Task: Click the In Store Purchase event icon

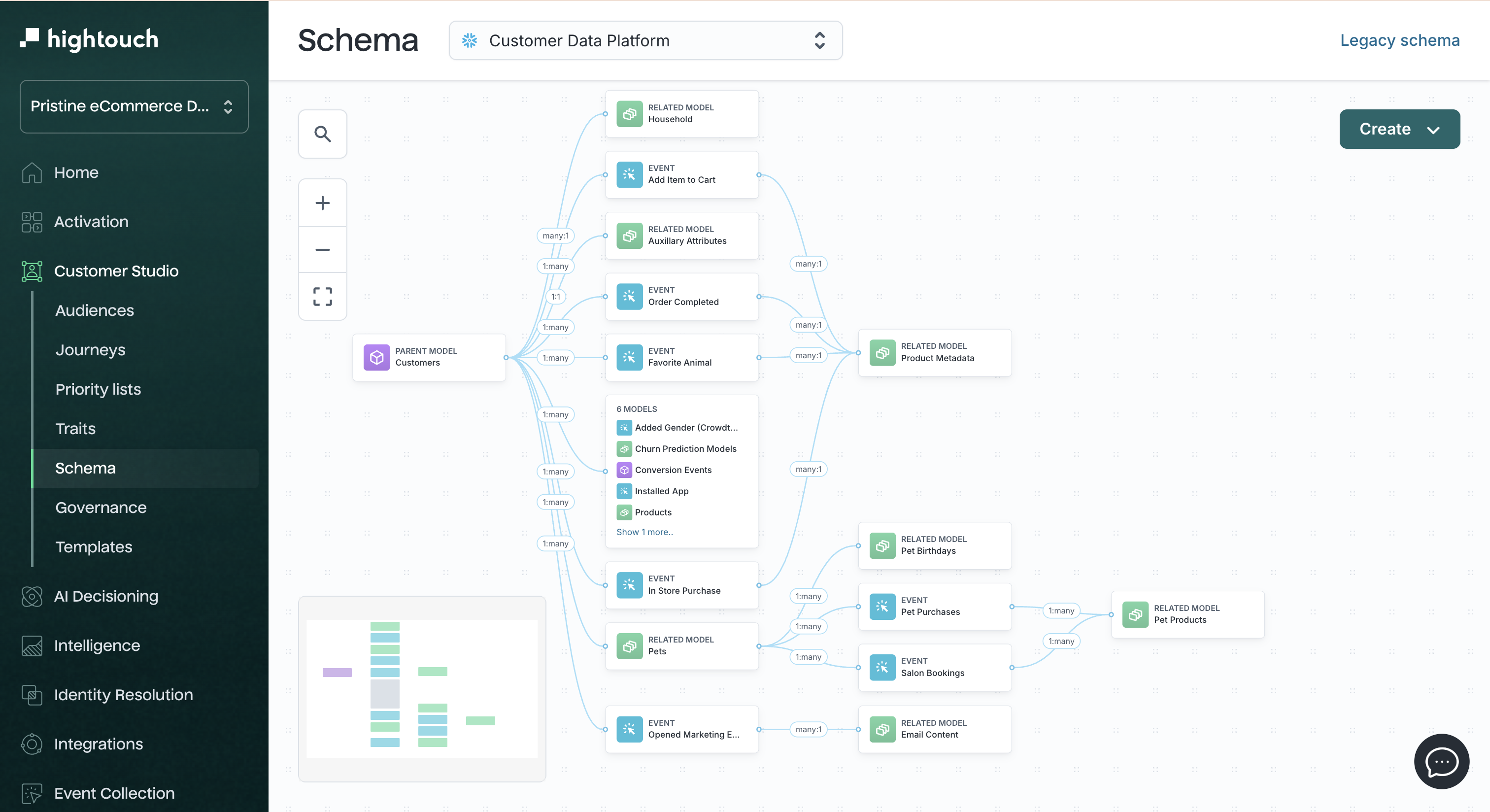Action: coord(629,585)
